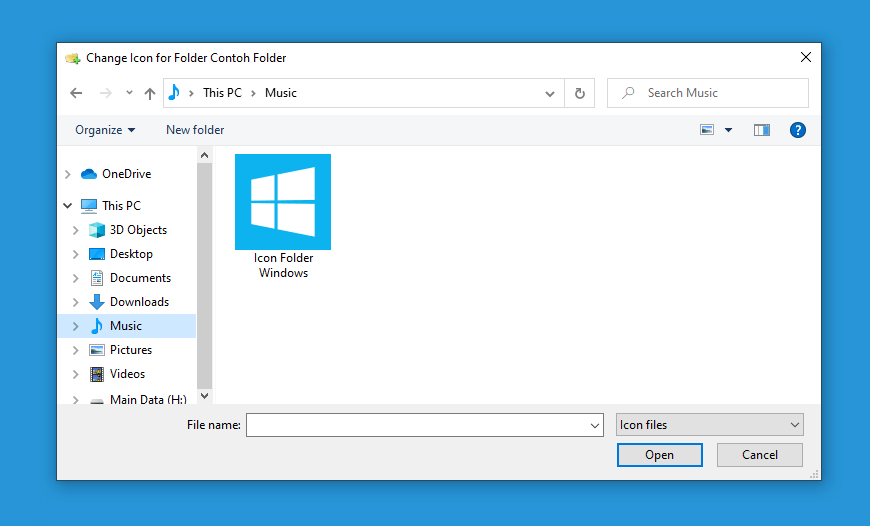The width and height of the screenshot is (870, 526).
Task: Select This PC in the address breadcrumb
Action: click(x=222, y=93)
